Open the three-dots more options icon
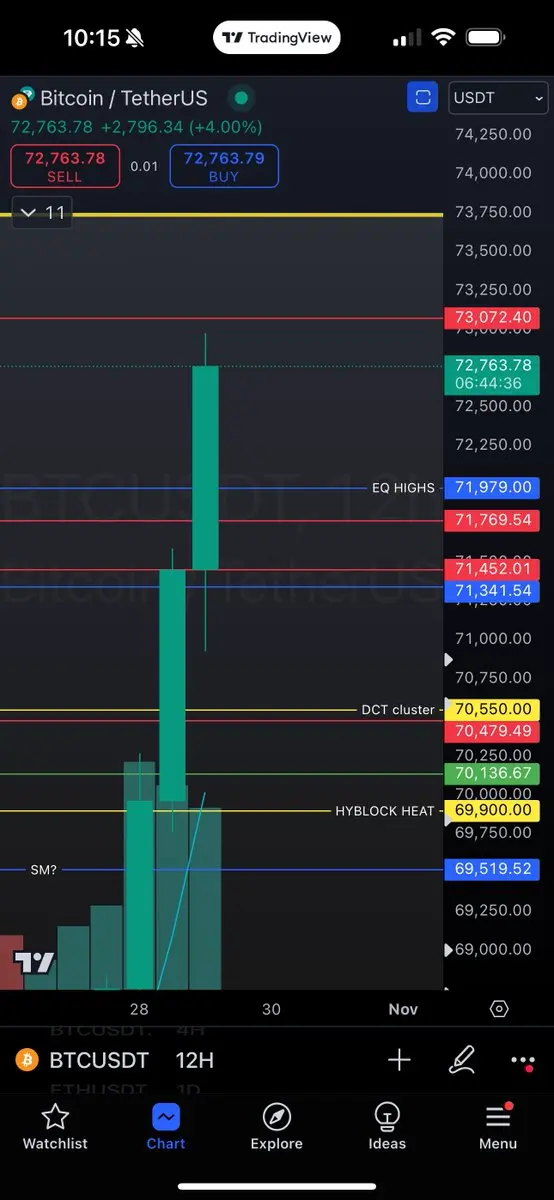 523,1061
